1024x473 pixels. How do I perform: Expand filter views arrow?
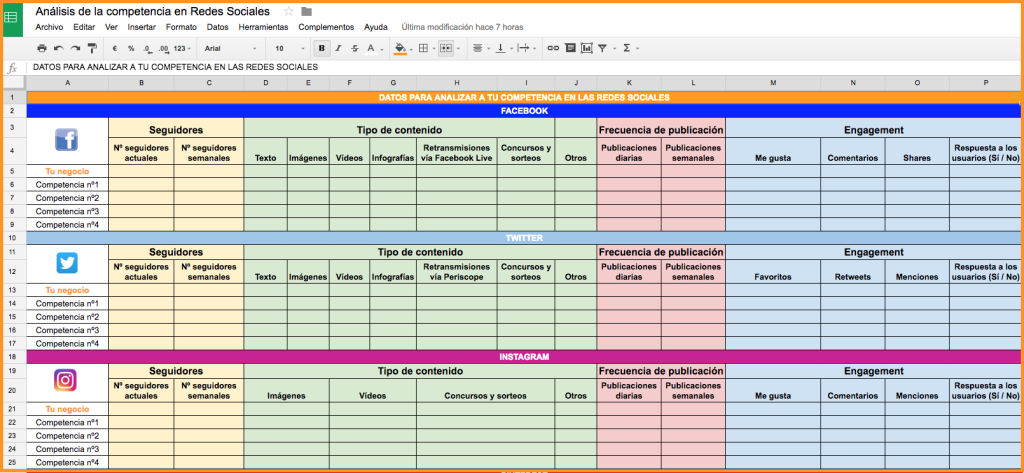615,48
